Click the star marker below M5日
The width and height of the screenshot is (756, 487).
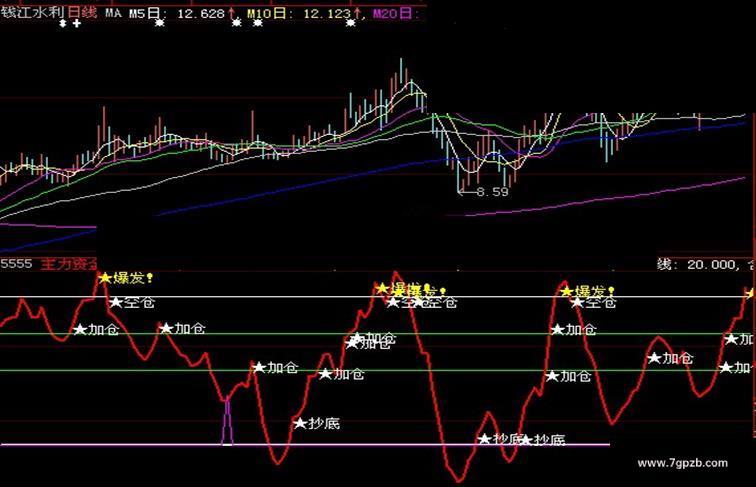[160, 23]
